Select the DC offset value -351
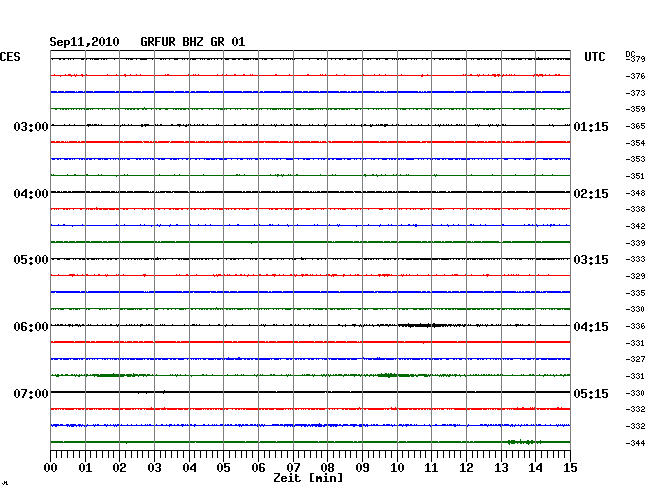650x494 pixels. click(x=635, y=176)
